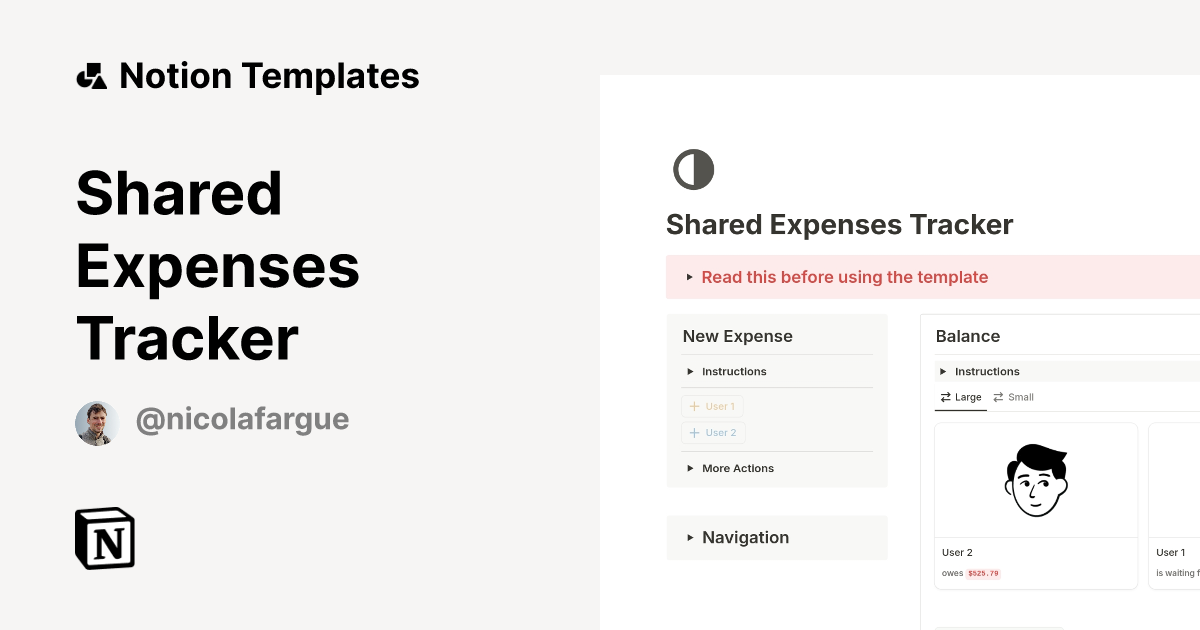Click the plus icon on User 2 button
Image resolution: width=1200 pixels, height=630 pixels.
coord(693,432)
